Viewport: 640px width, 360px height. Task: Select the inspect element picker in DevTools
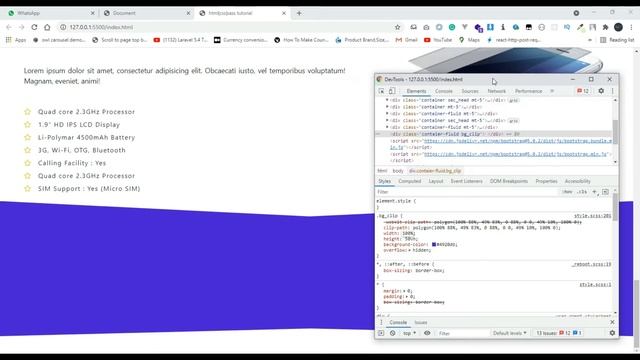click(x=381, y=91)
